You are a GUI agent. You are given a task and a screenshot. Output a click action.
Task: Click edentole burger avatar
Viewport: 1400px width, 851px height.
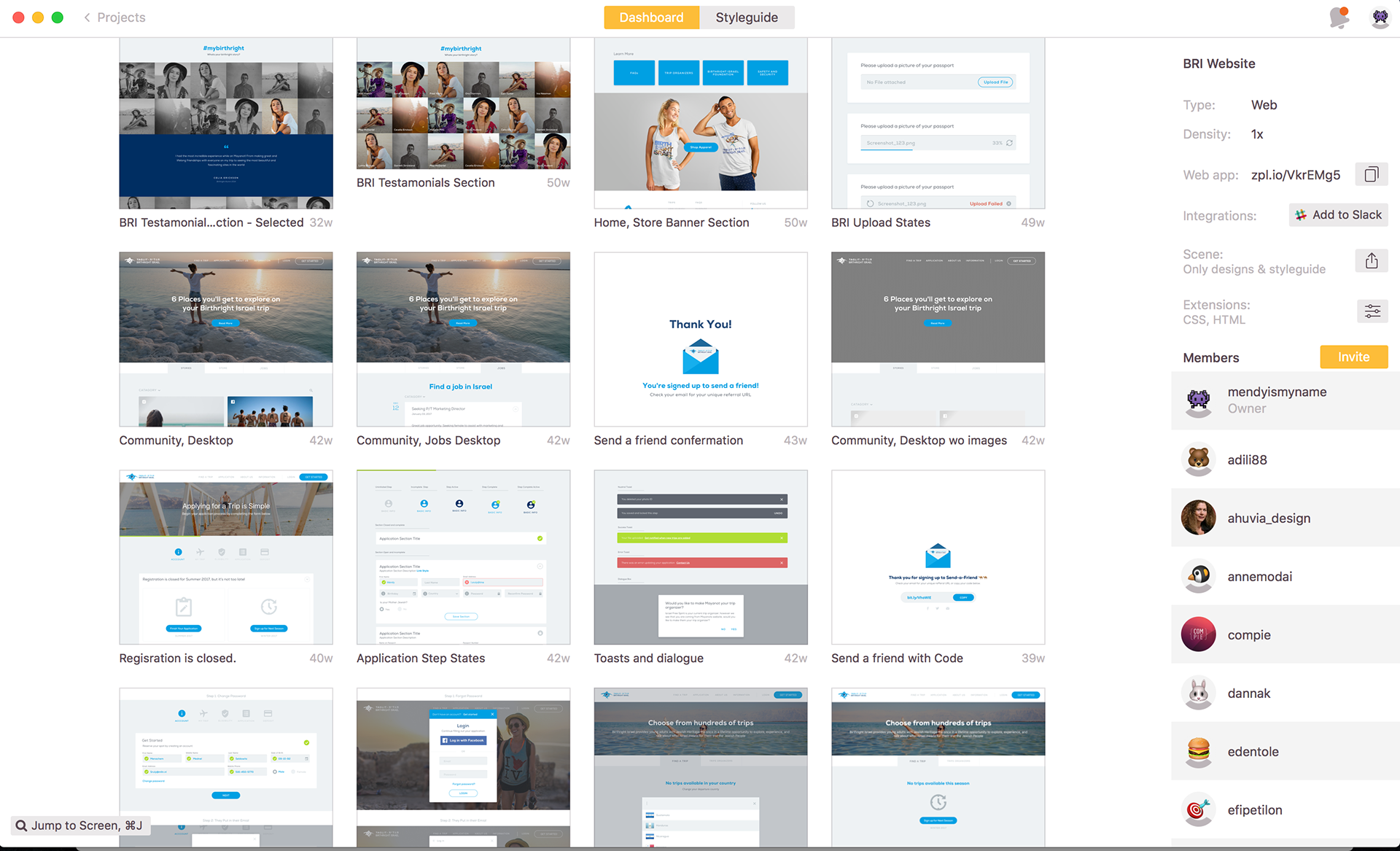click(x=1198, y=751)
